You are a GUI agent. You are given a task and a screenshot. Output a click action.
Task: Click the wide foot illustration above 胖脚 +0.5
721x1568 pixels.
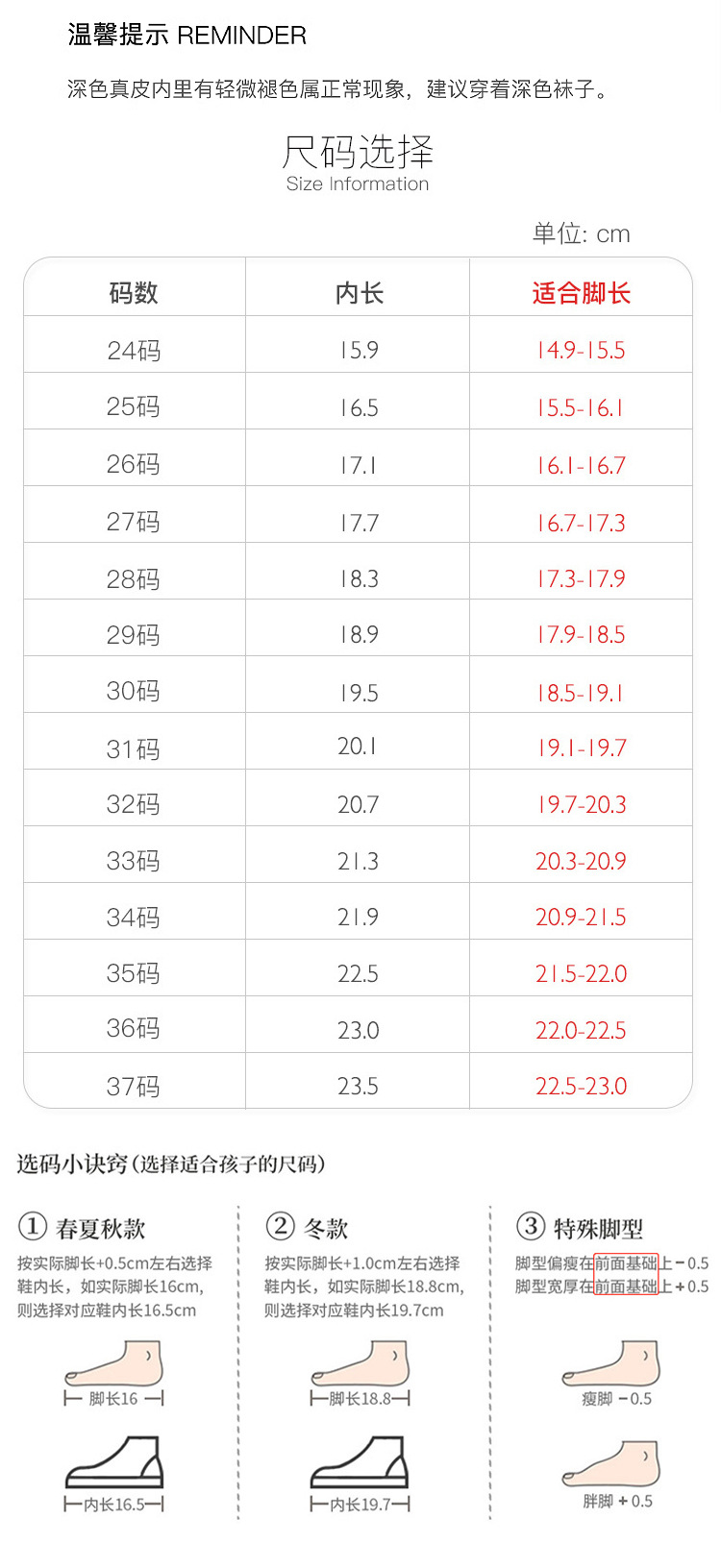613,1462
